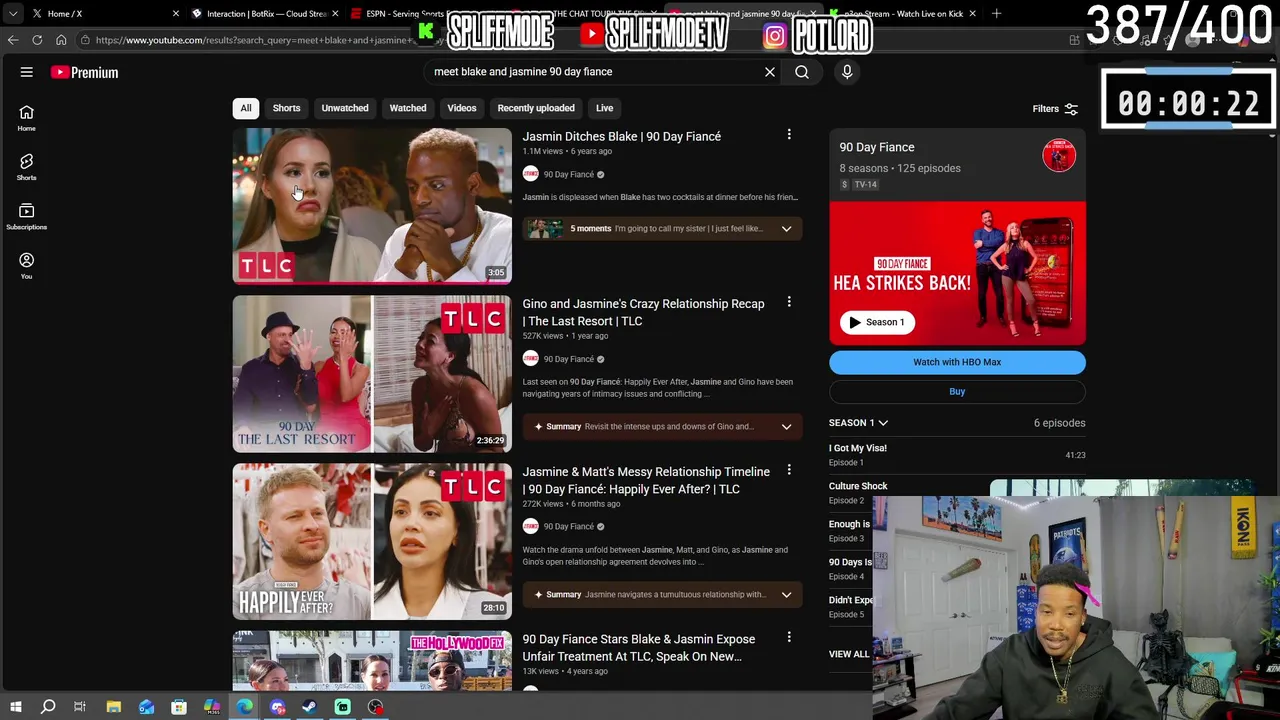Switch to the Interaction BotRix tab
Screen dimensions: 1280x720
click(263, 13)
